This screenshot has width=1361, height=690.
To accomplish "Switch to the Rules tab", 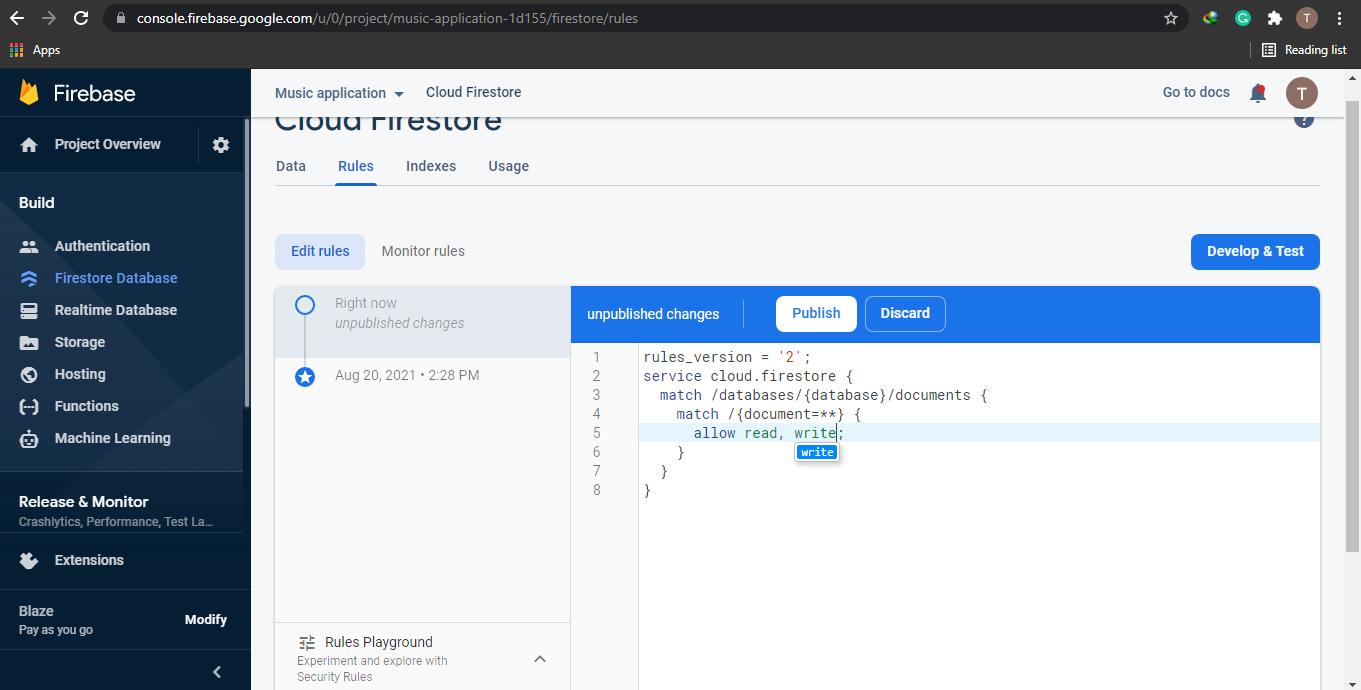I will (x=356, y=166).
